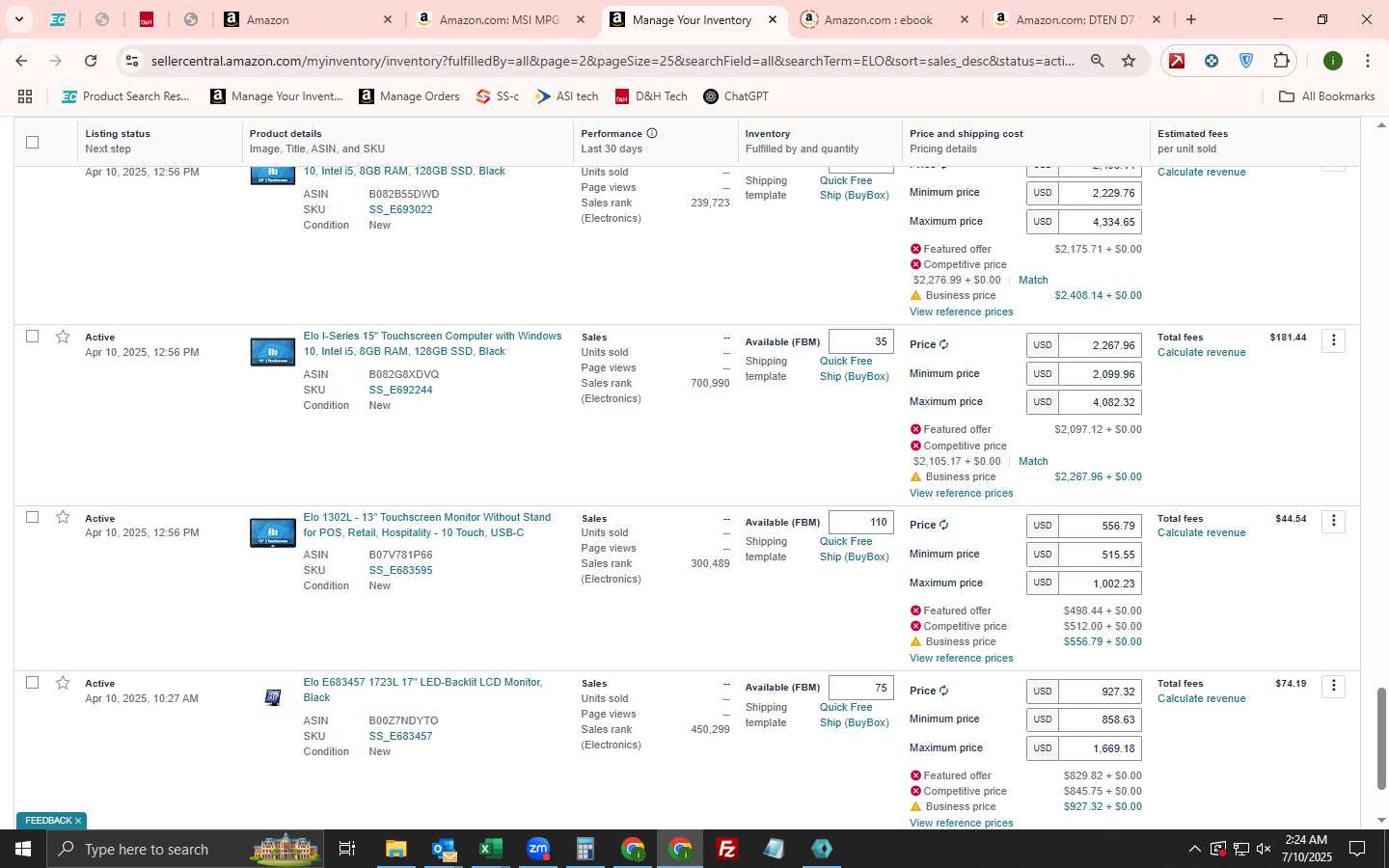Star the Elo I-Series SS_E692244 listing
The height and width of the screenshot is (868, 1389).
tap(63, 336)
